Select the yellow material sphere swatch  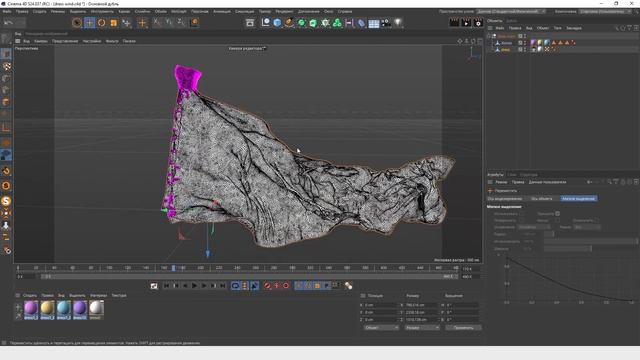[47, 308]
